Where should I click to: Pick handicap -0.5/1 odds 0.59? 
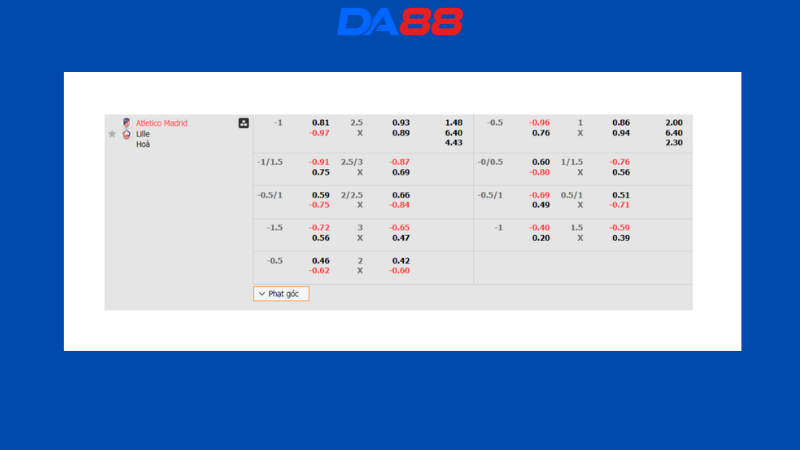click(x=320, y=195)
